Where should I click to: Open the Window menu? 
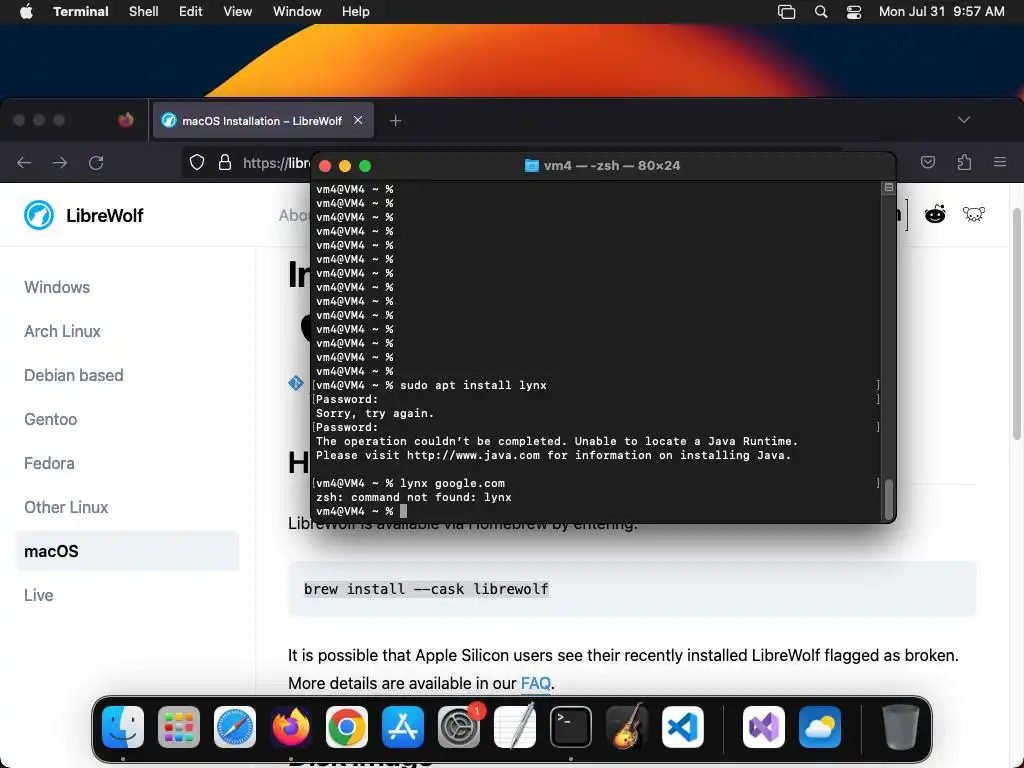pos(297,12)
